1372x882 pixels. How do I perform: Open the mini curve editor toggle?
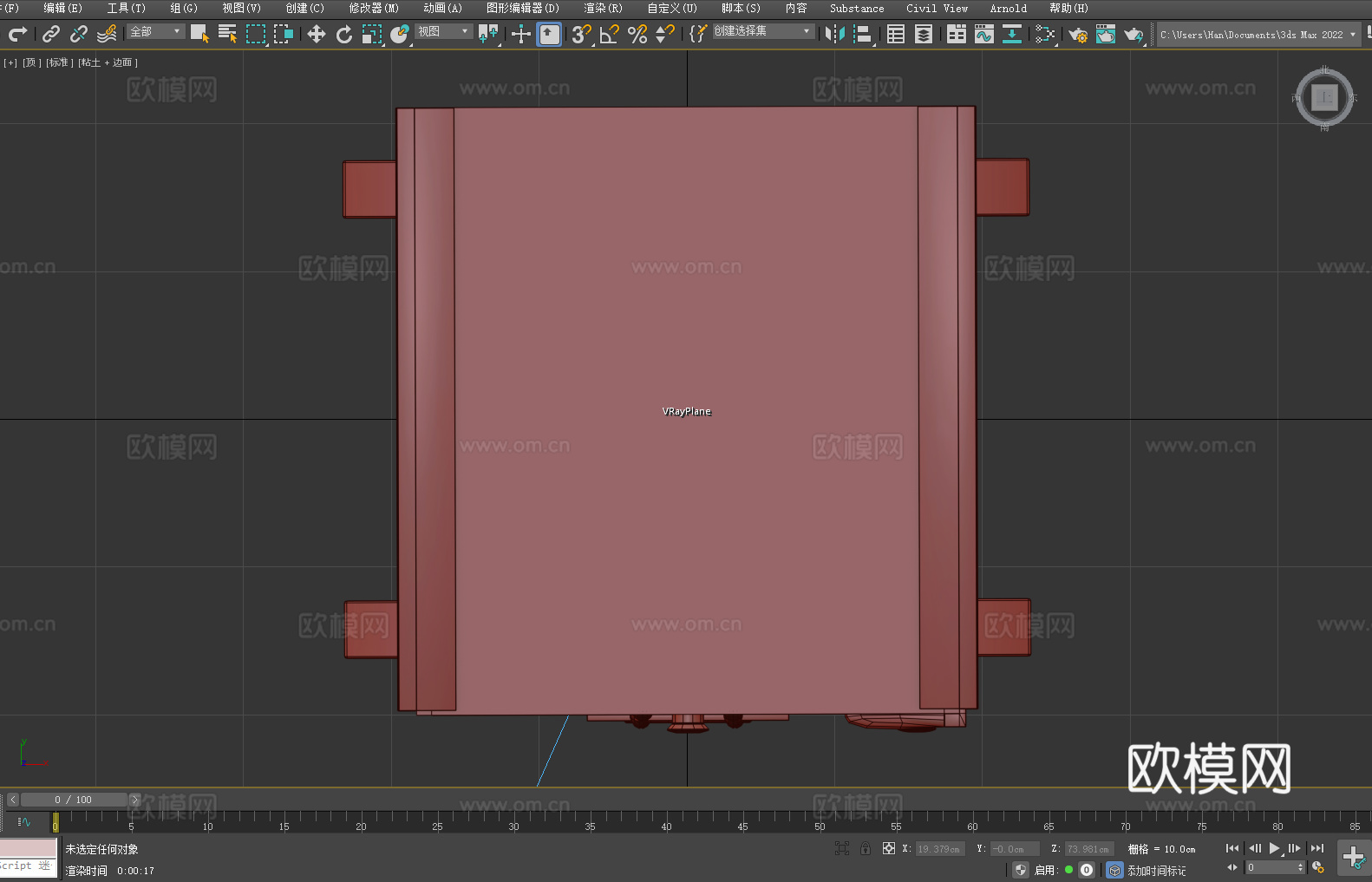(24, 821)
